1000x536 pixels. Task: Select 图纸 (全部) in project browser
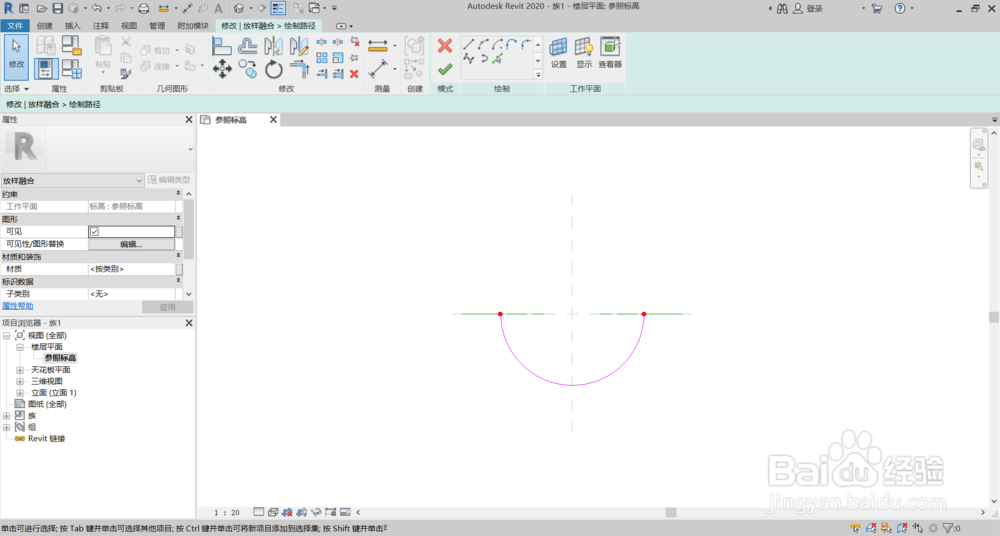pyautogui.click(x=47, y=404)
